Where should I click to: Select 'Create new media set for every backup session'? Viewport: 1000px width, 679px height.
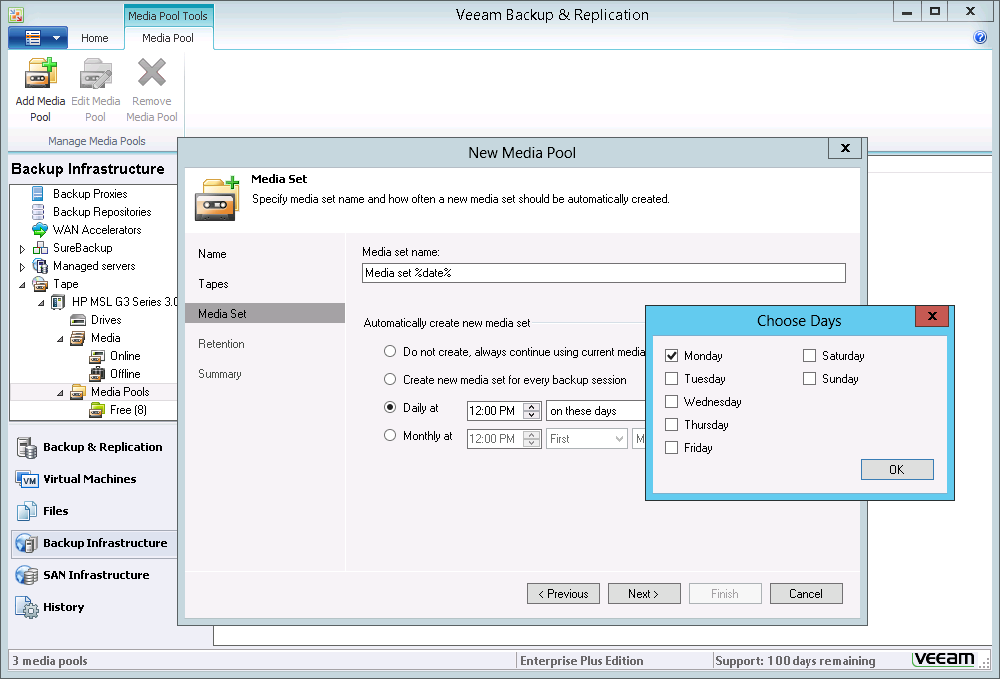(x=390, y=379)
